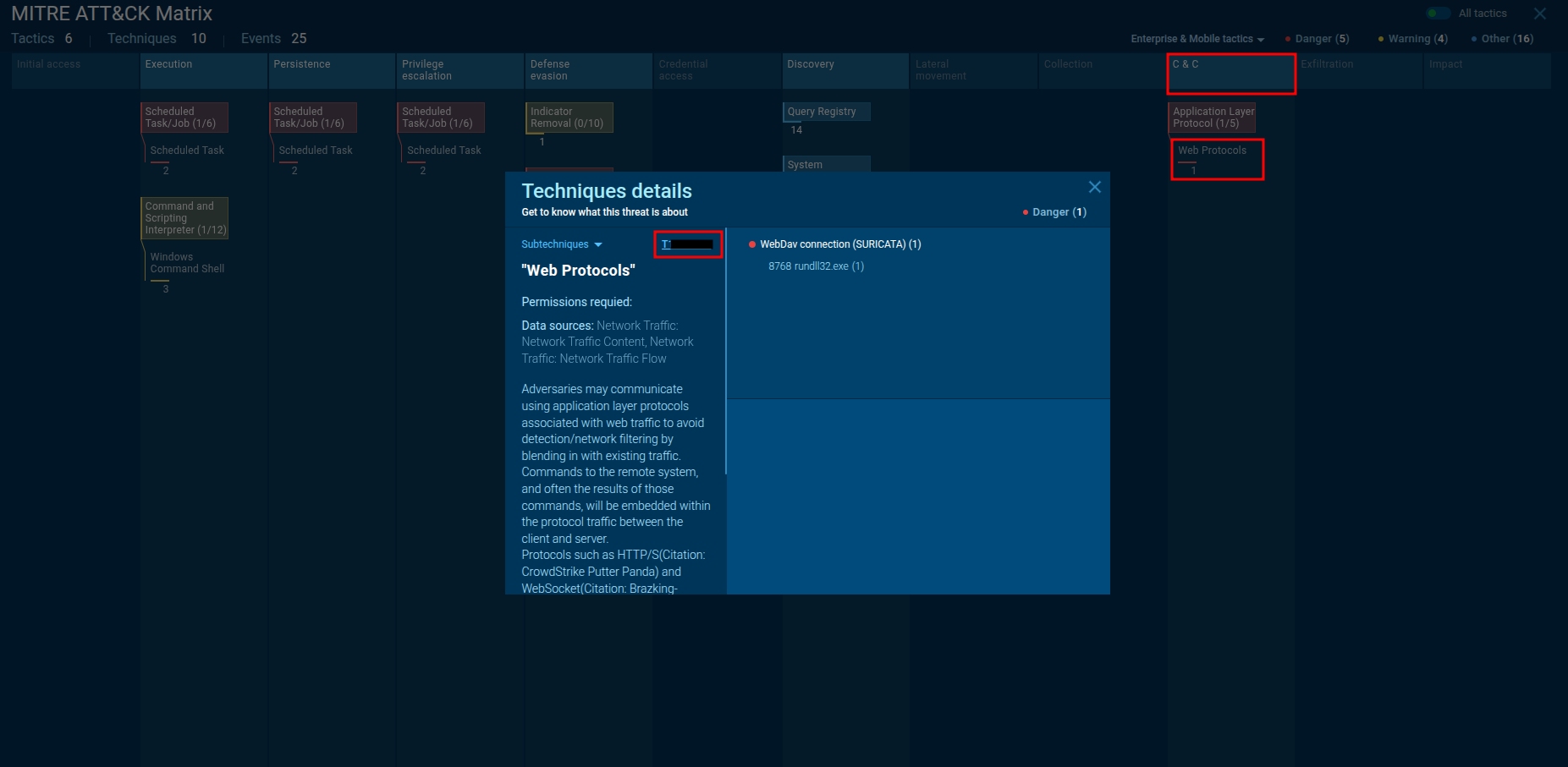Screen dimensions: 1568x767
Task: Open Application Layer Protocol technique card
Action: coord(1212,118)
